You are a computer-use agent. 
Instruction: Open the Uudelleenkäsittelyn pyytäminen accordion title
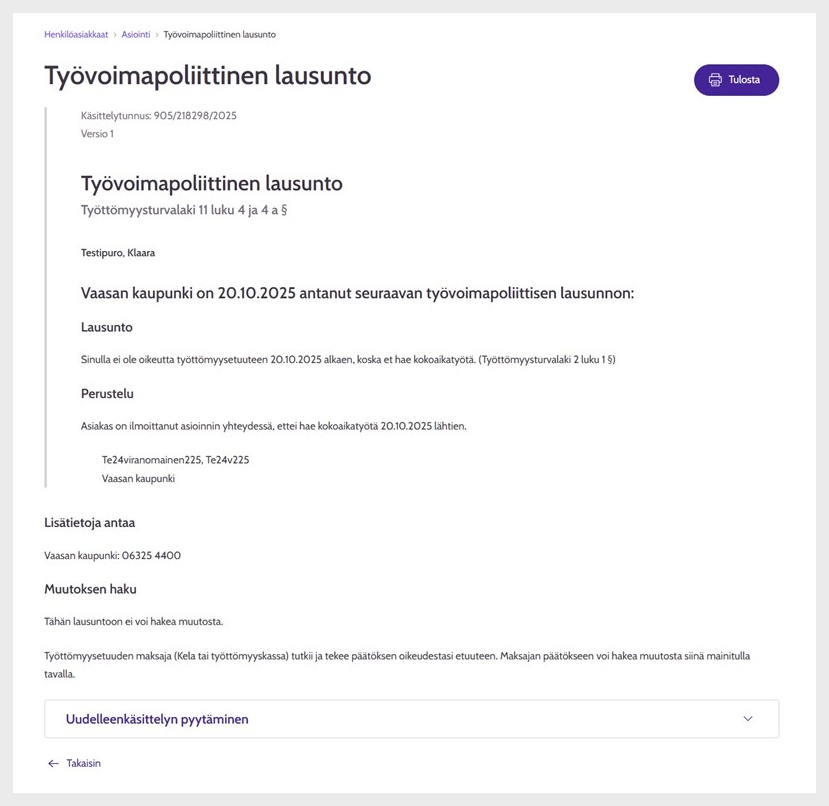[x=157, y=719]
